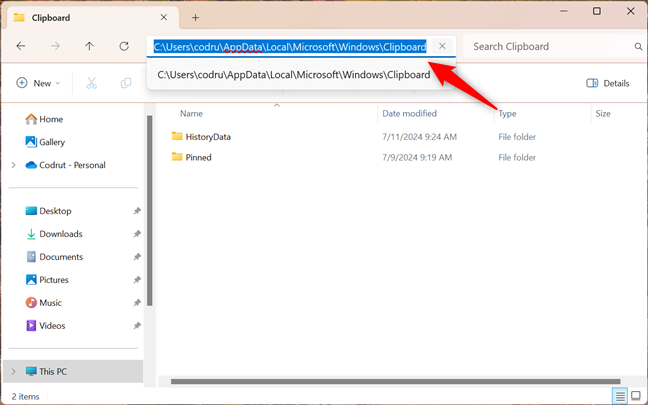Image resolution: width=648 pixels, height=405 pixels.
Task: Open the New item menu
Action: (x=38, y=83)
